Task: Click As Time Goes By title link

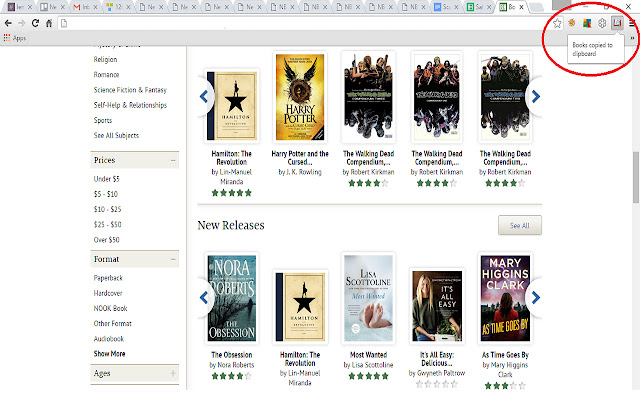Action: 505,355
